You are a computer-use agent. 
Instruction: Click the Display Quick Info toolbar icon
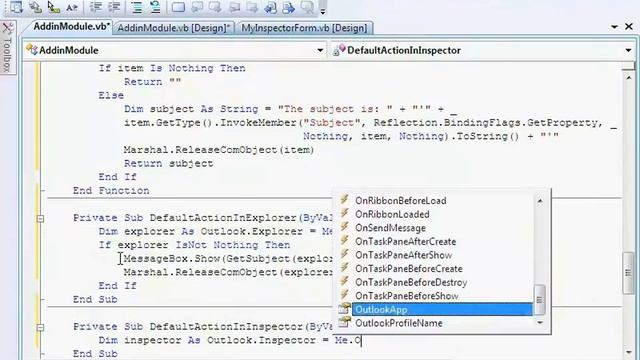click(x=53, y=7)
